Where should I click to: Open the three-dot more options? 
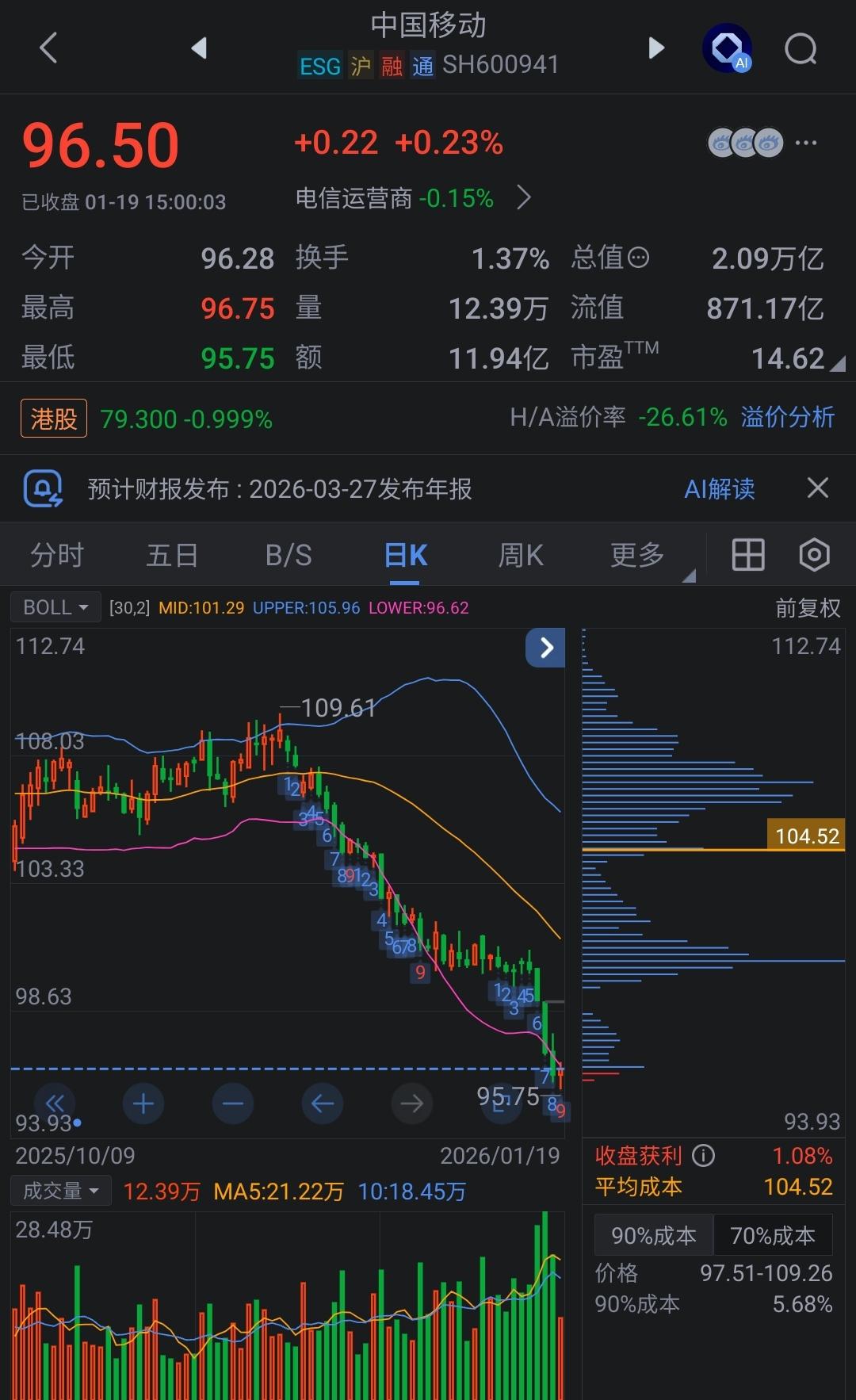[x=806, y=143]
